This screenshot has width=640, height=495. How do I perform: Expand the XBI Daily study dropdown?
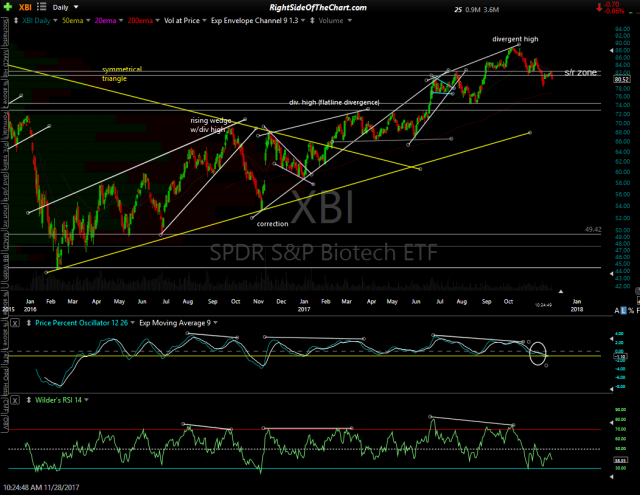coord(55,20)
